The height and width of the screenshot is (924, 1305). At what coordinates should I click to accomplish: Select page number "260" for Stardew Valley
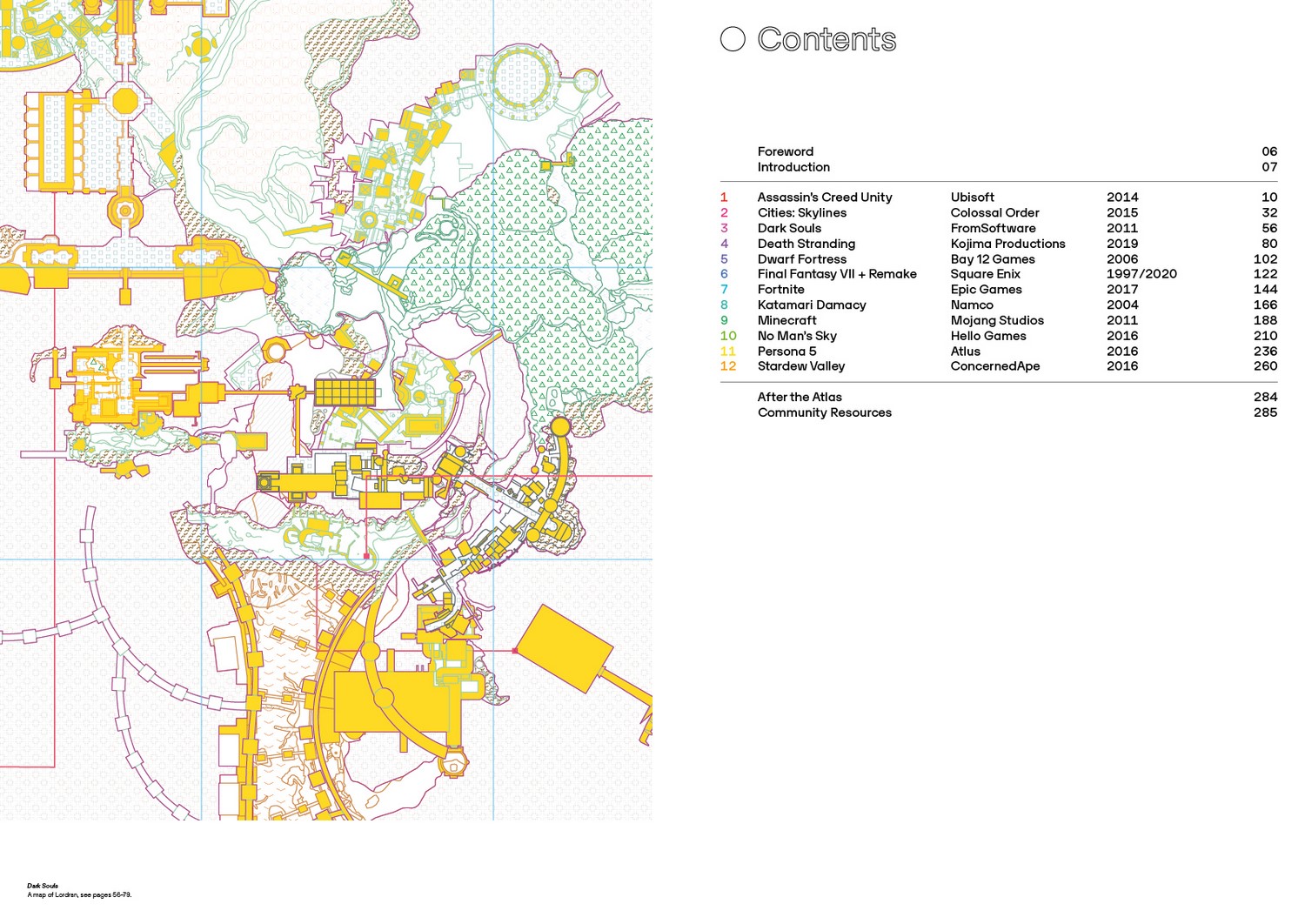coord(1266,366)
